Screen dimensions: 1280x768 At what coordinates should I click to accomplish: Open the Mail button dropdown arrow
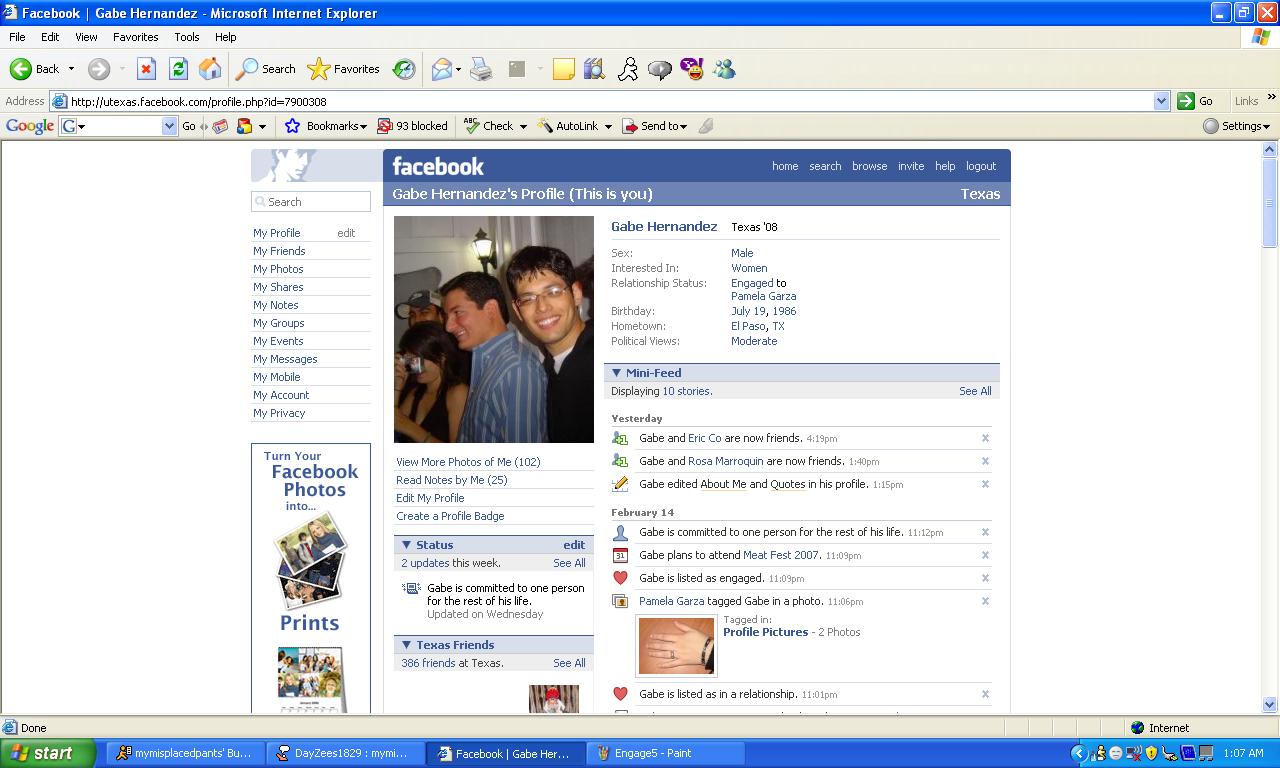[x=458, y=69]
